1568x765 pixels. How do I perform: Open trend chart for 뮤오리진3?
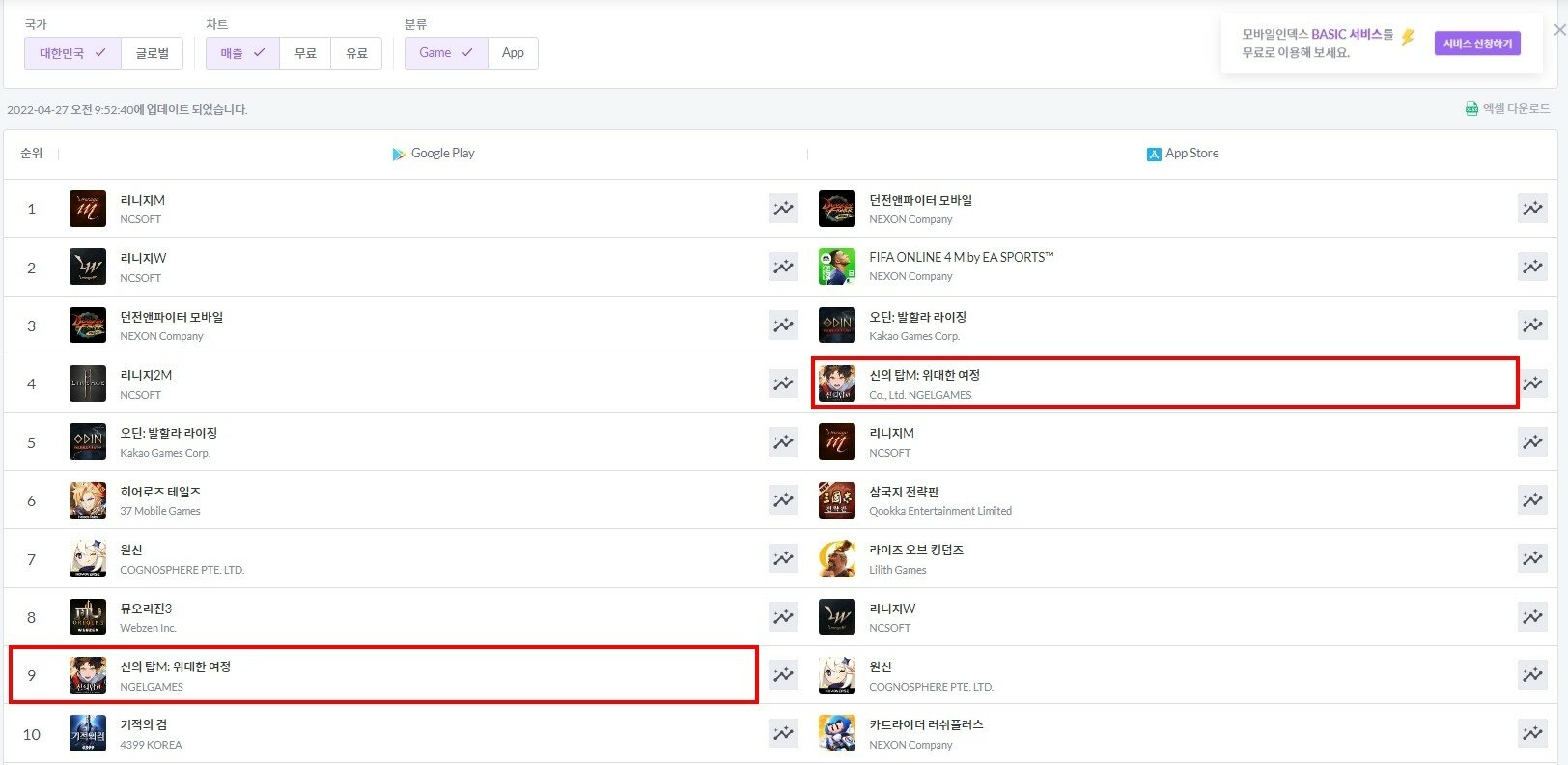(783, 616)
